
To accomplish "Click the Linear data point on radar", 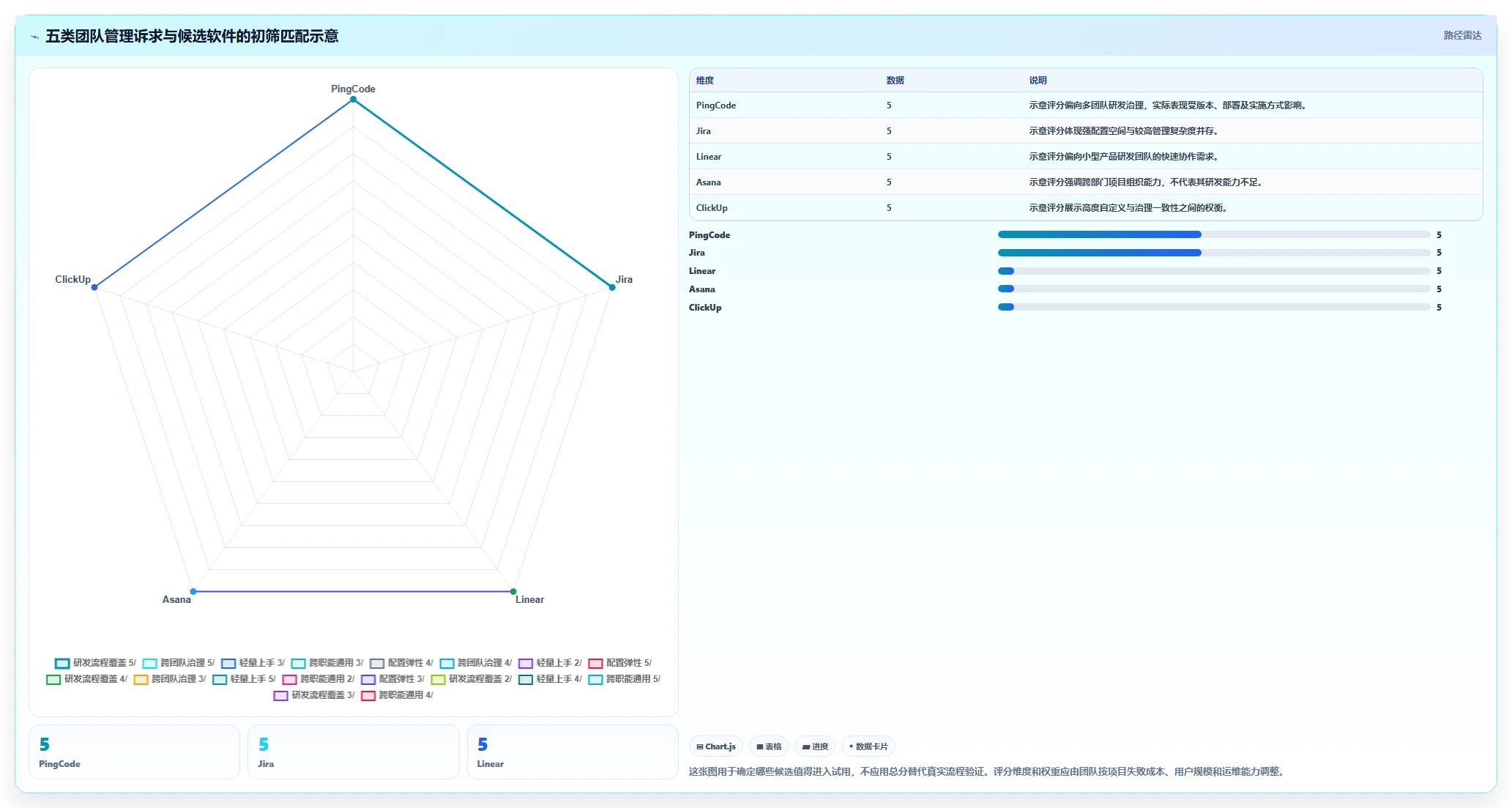I will 513,591.
